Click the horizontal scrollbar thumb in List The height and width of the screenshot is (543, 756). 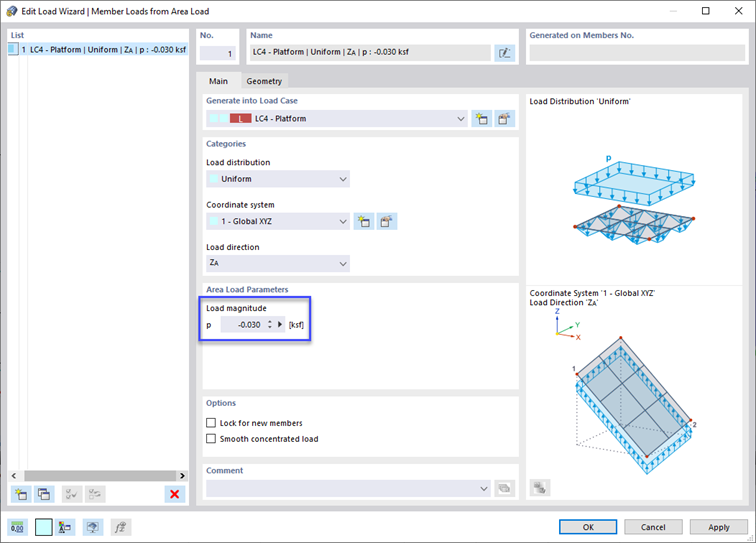[100, 476]
